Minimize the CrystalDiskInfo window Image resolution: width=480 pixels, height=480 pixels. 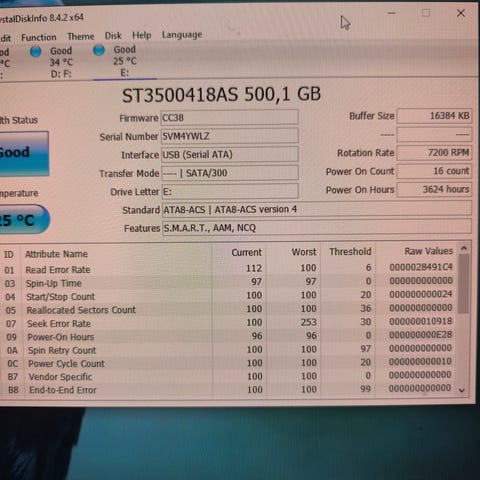pyautogui.click(x=392, y=13)
